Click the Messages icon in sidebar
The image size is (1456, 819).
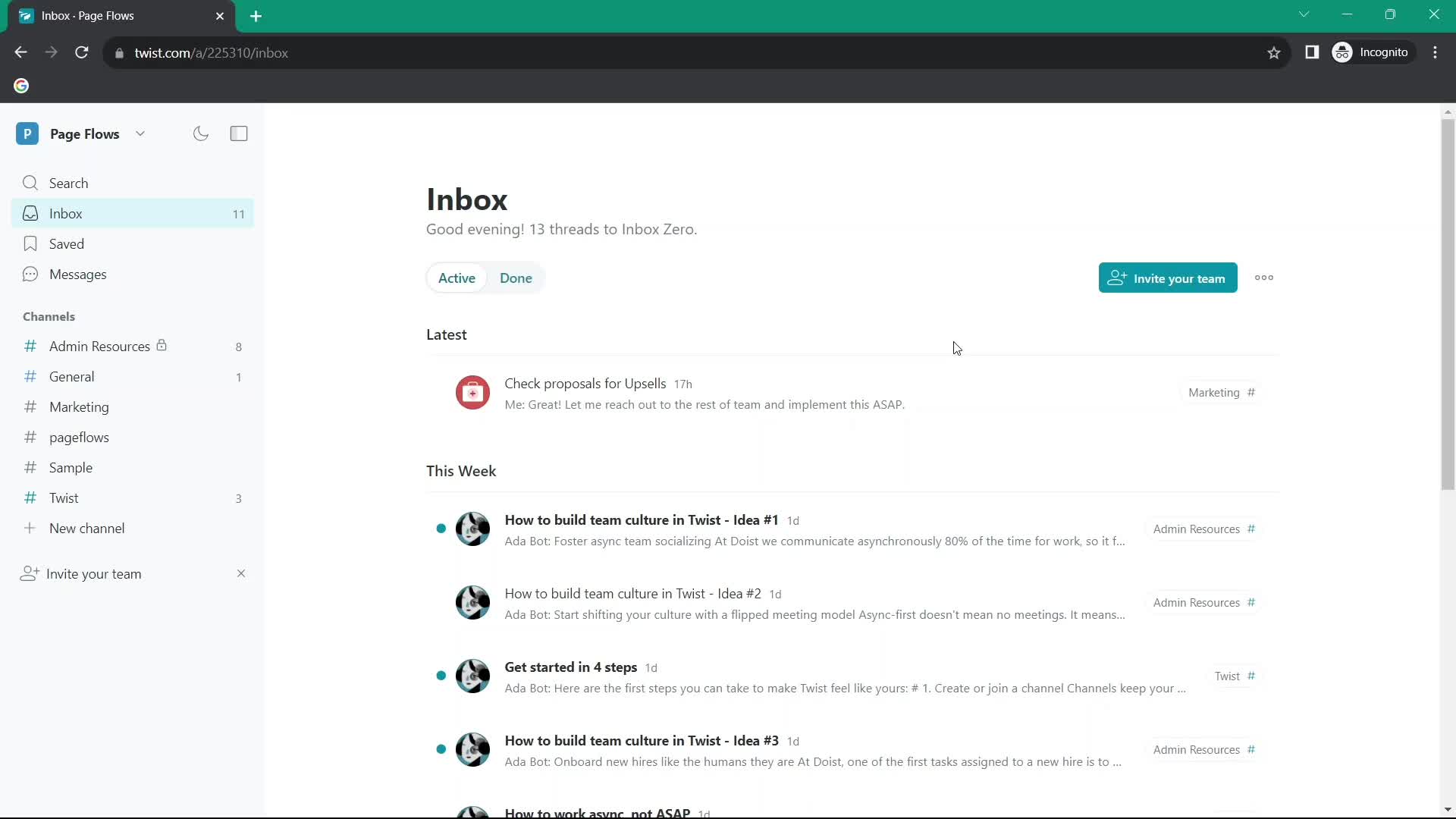[x=30, y=274]
